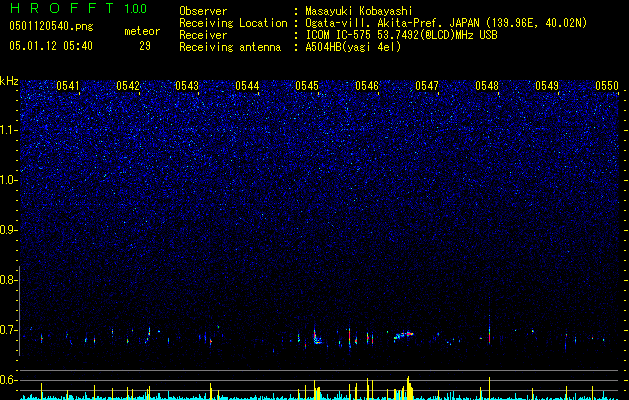629x400 pixels.
Task: Click observer name Masayuki Kobayashi
Action: pyautogui.click(x=359, y=12)
